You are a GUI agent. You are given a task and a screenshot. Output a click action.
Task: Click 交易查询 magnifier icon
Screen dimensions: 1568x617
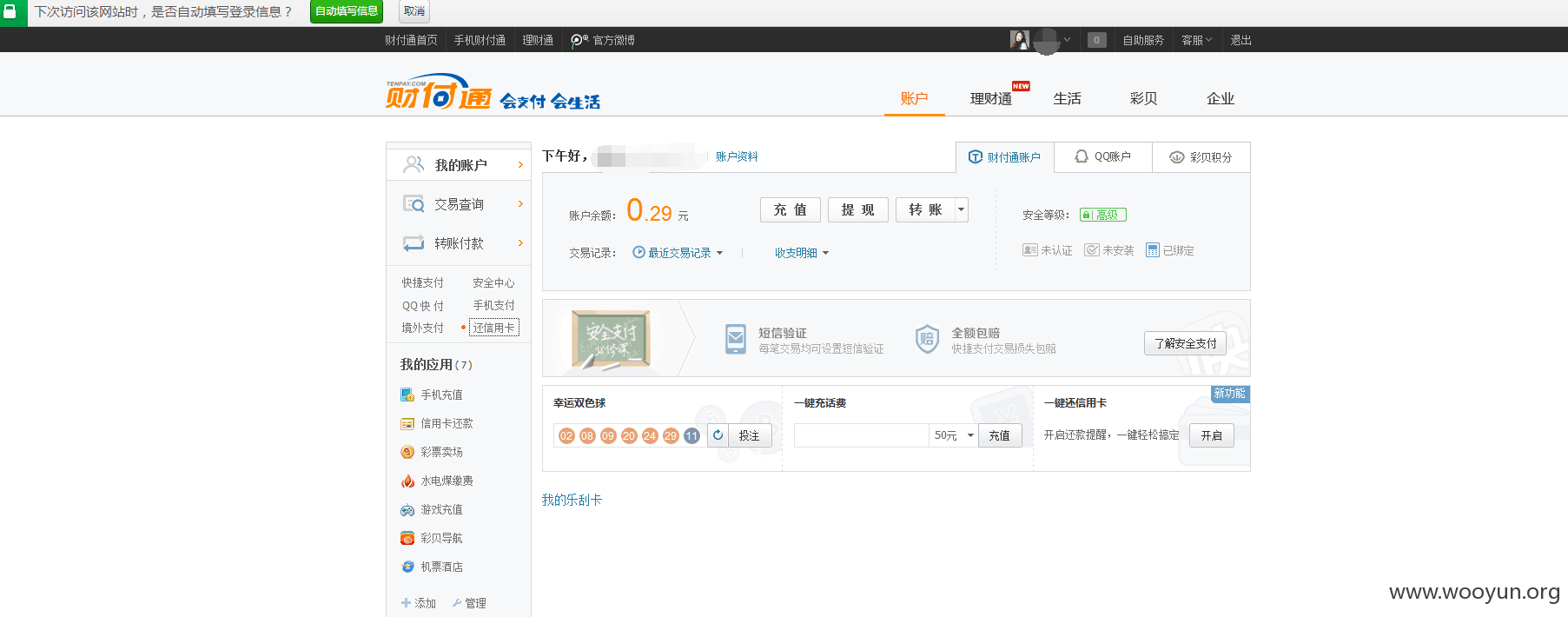pos(414,204)
